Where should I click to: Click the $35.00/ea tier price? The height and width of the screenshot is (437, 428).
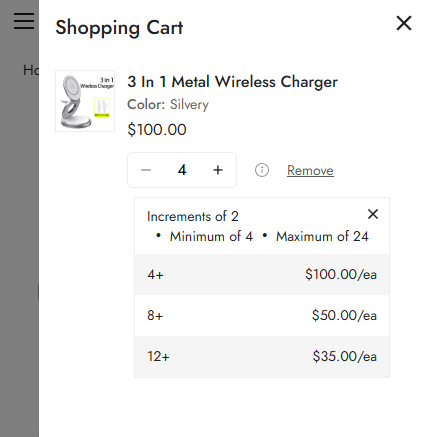345,356
